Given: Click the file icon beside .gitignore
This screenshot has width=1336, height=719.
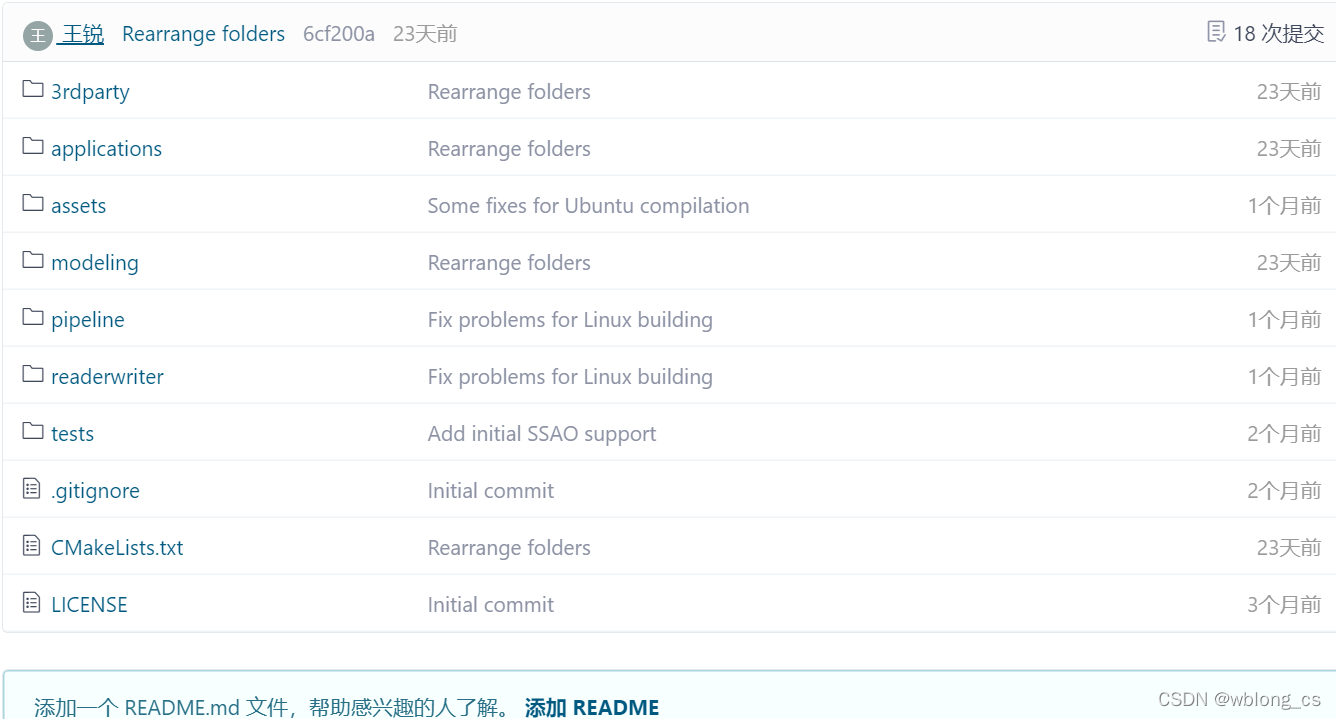Looking at the screenshot, I should [30, 489].
